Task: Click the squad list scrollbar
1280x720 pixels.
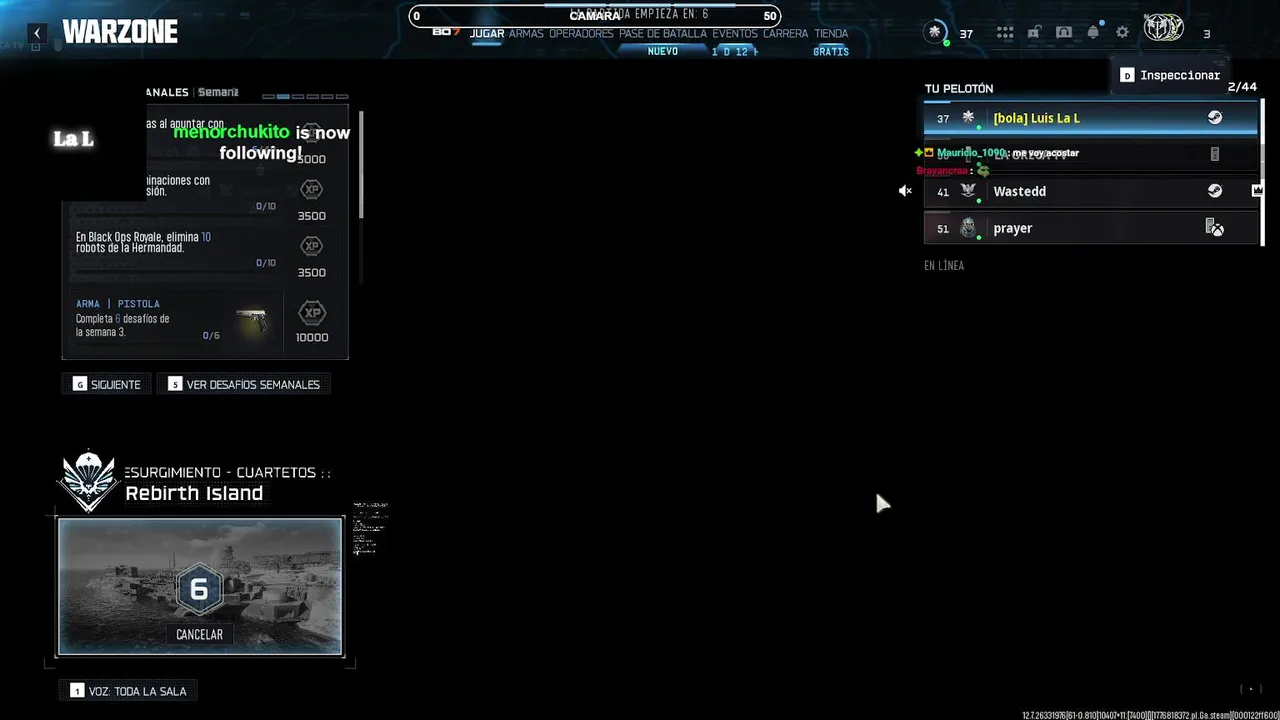Action: [1262, 172]
